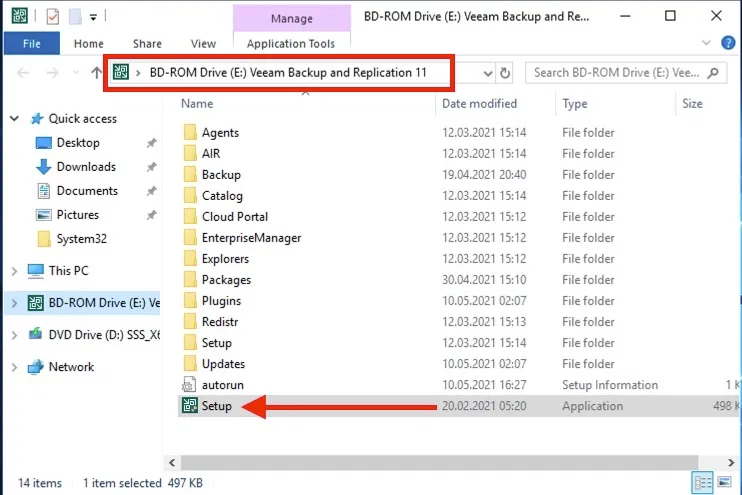The width and height of the screenshot is (742, 495).
Task: Click the scroll right arrow button
Action: tap(731, 462)
